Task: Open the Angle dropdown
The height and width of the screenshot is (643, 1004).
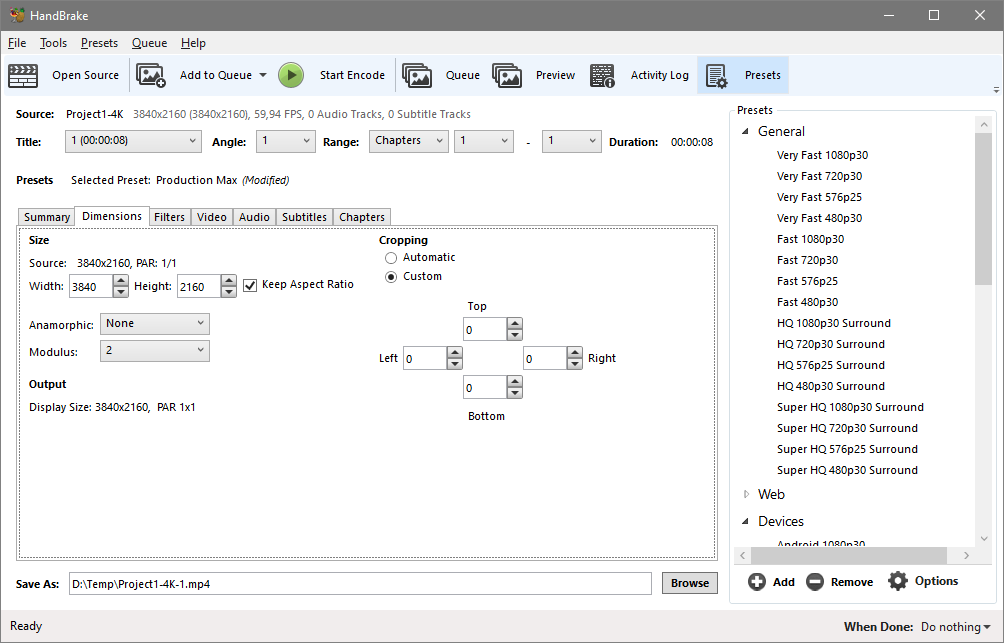Action: (x=286, y=141)
